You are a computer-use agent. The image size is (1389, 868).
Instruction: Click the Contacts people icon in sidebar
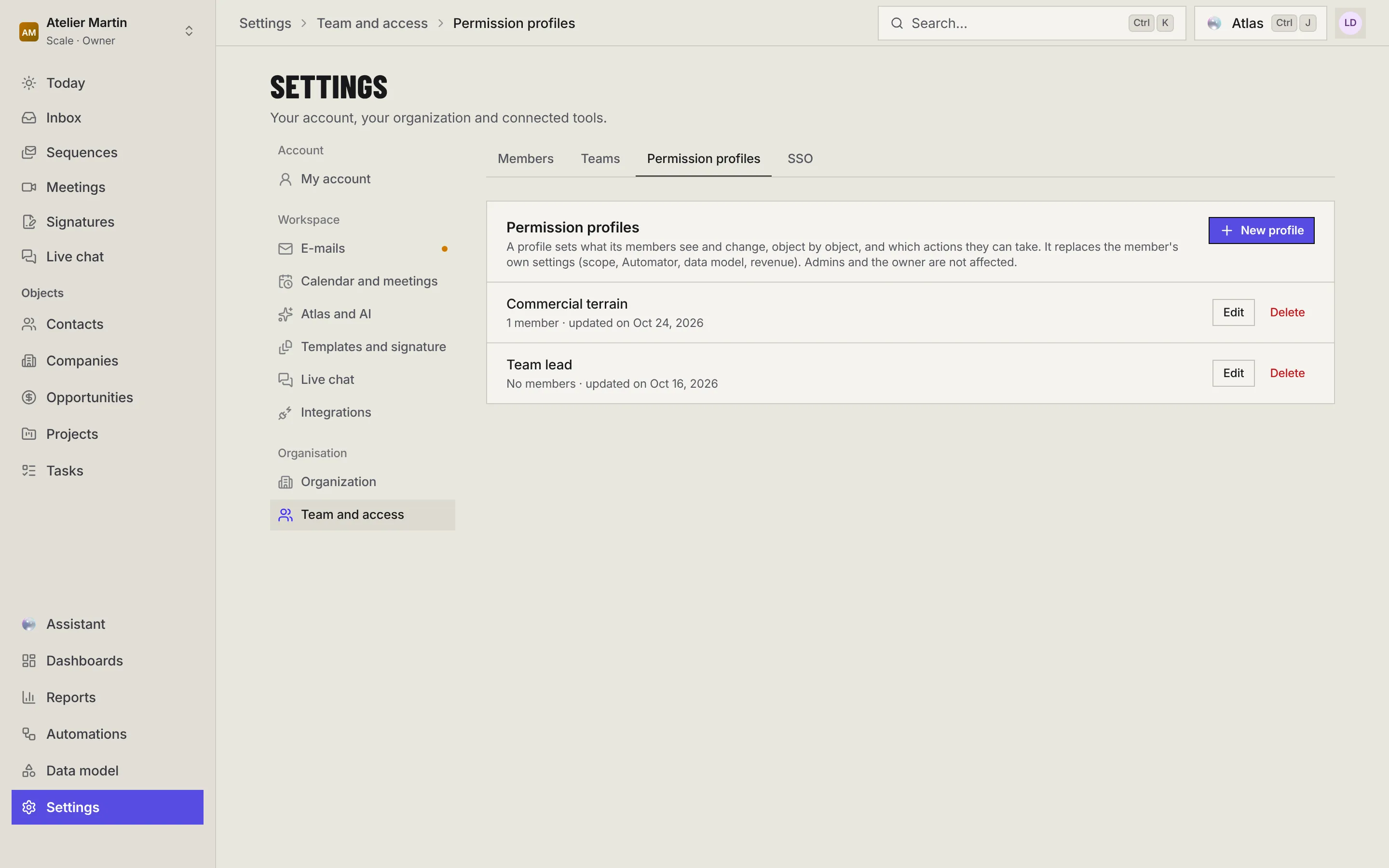click(29, 325)
